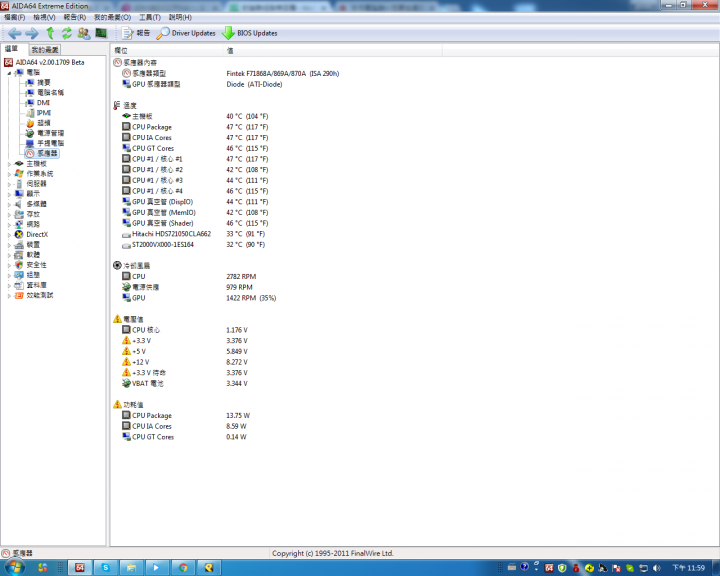The height and width of the screenshot is (576, 720).
Task: Collapse the 電腦 tree node
Action: pyautogui.click(x=9, y=73)
